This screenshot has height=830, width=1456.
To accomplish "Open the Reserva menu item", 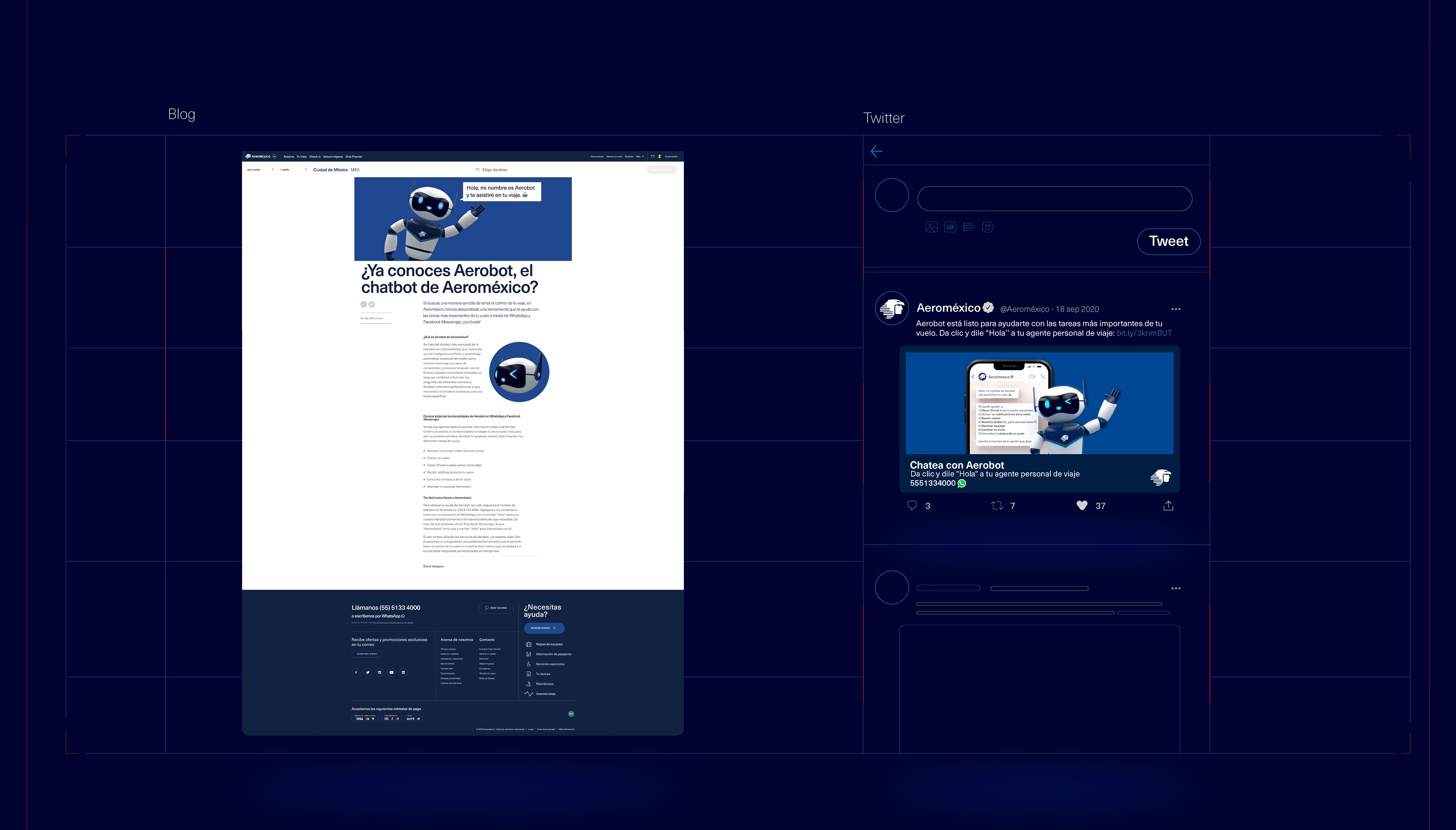I will coord(288,156).
